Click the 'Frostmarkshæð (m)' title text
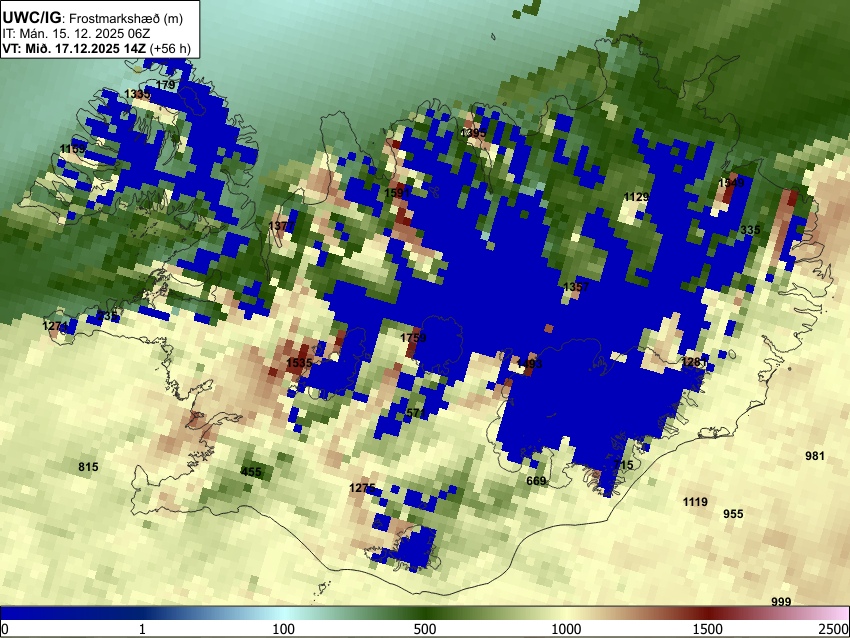The width and height of the screenshot is (850, 638). click(126, 18)
